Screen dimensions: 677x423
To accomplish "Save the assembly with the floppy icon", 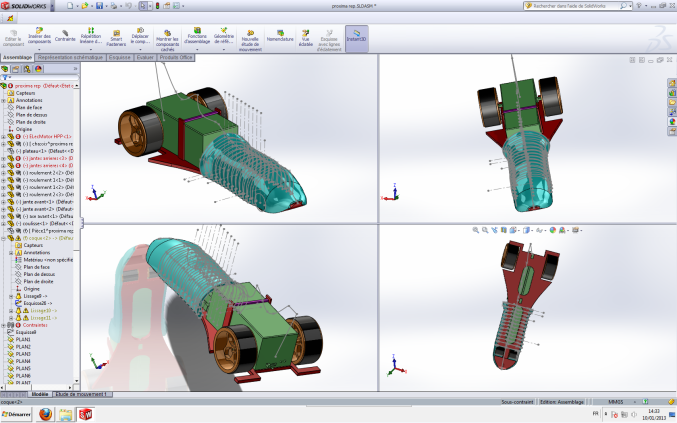I will (x=99, y=6).
